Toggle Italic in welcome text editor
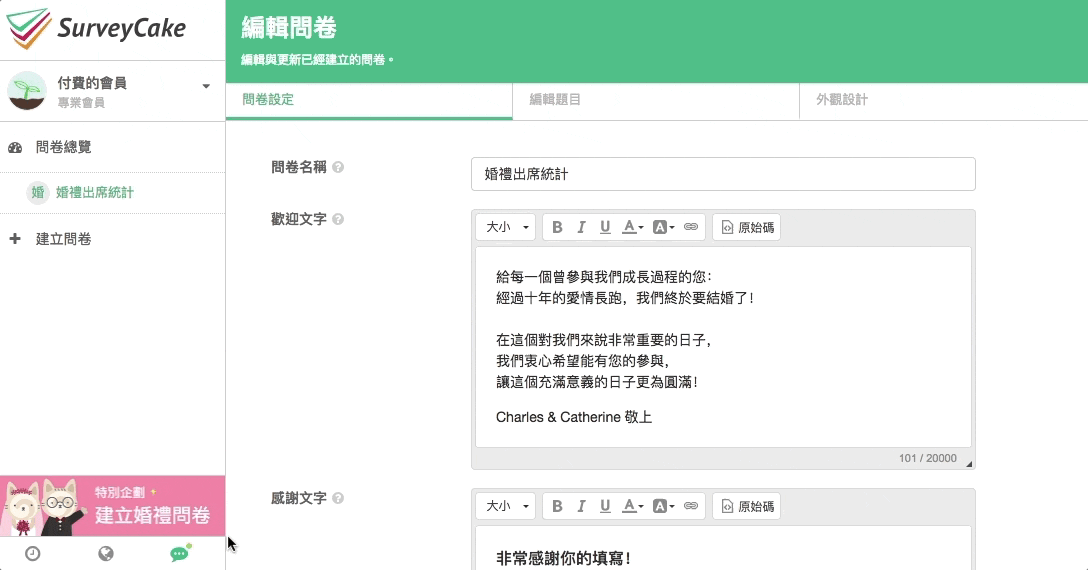 pyautogui.click(x=581, y=227)
